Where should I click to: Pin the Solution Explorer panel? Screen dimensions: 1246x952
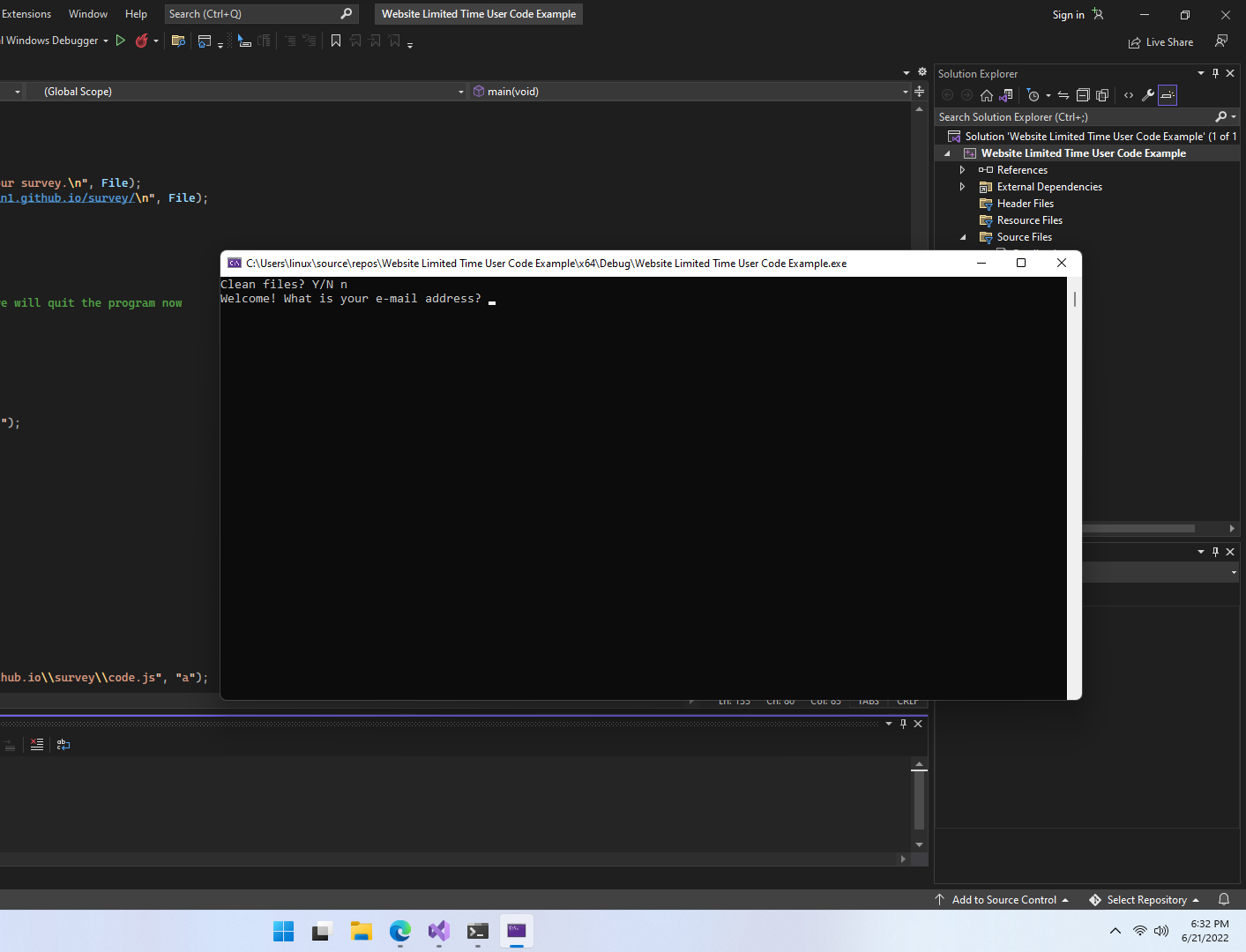point(1215,73)
